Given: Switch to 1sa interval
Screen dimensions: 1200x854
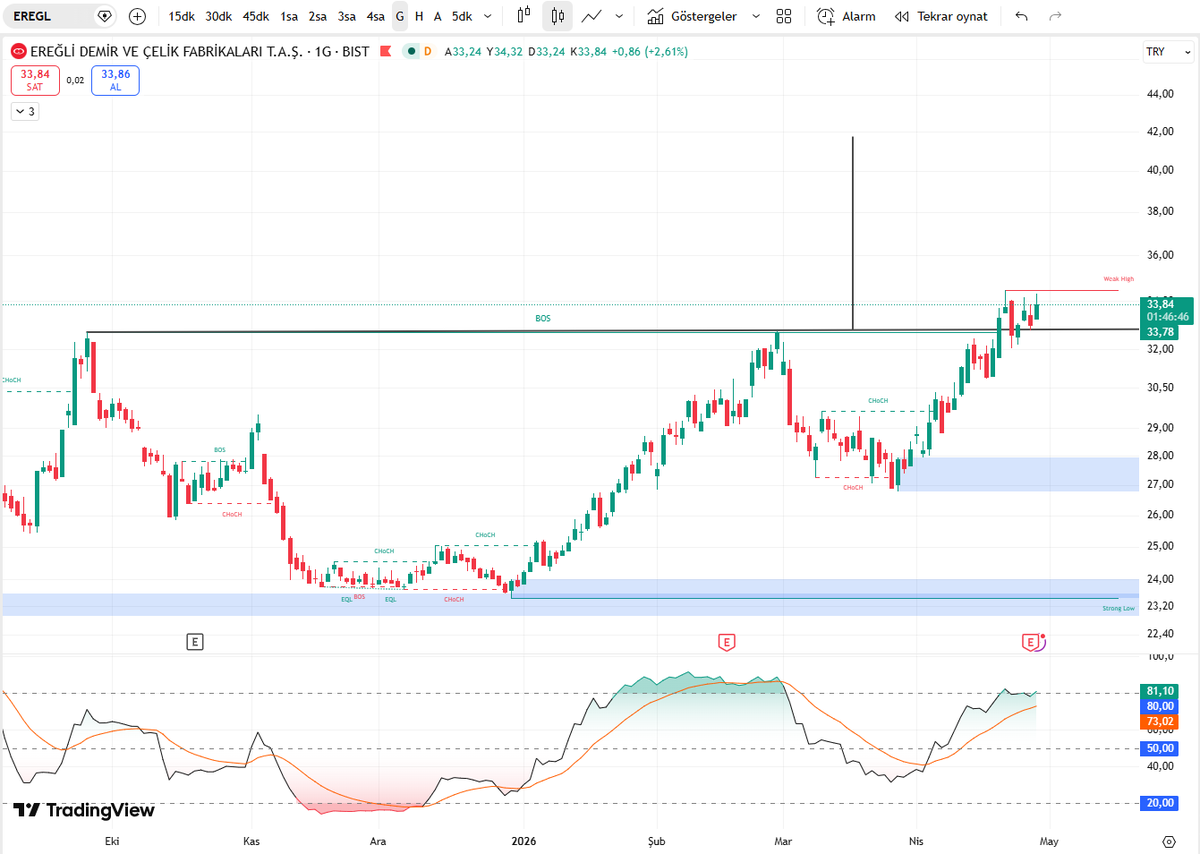Looking at the screenshot, I should 289,16.
